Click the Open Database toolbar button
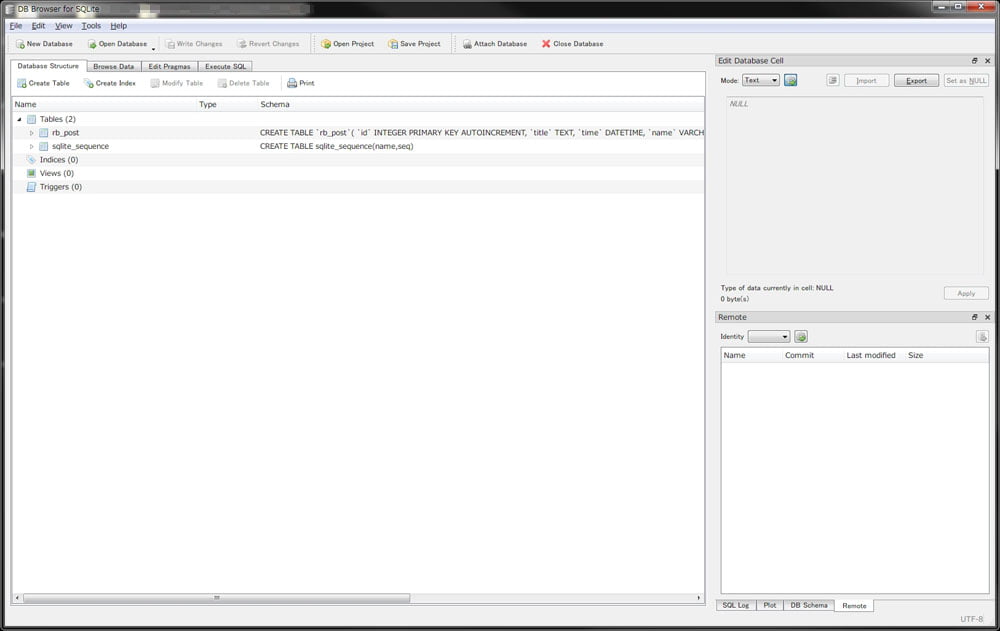This screenshot has height=631, width=1000. coord(117,44)
